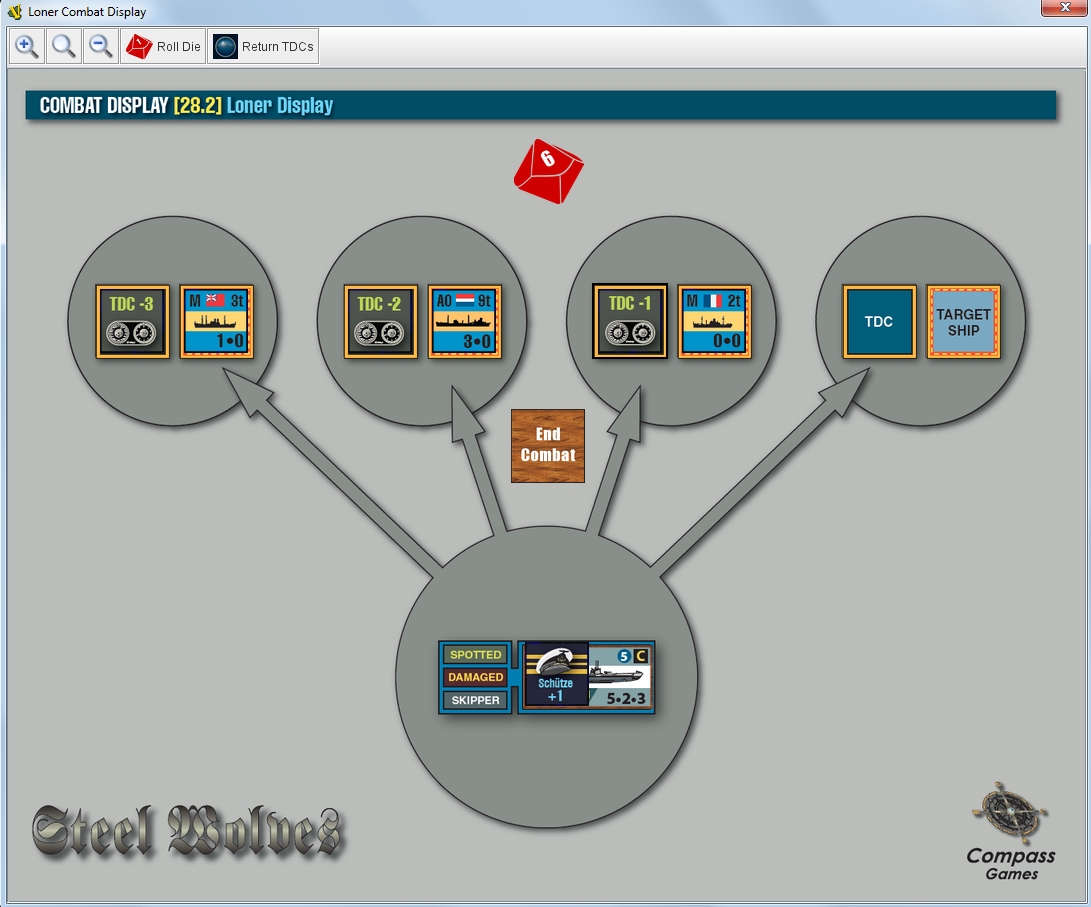Toggle the SKIPPER status marker
The image size is (1091, 907).
[x=475, y=700]
